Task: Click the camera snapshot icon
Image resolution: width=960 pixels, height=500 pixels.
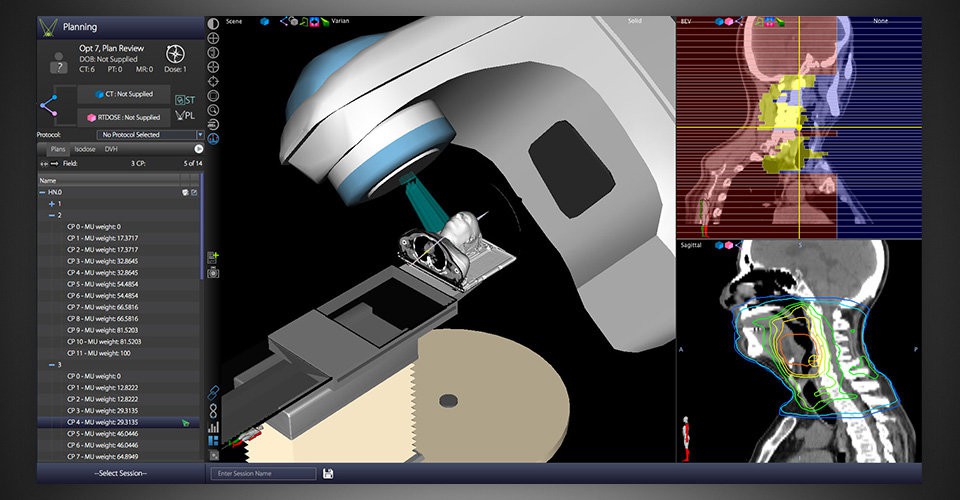Action: pos(213,273)
